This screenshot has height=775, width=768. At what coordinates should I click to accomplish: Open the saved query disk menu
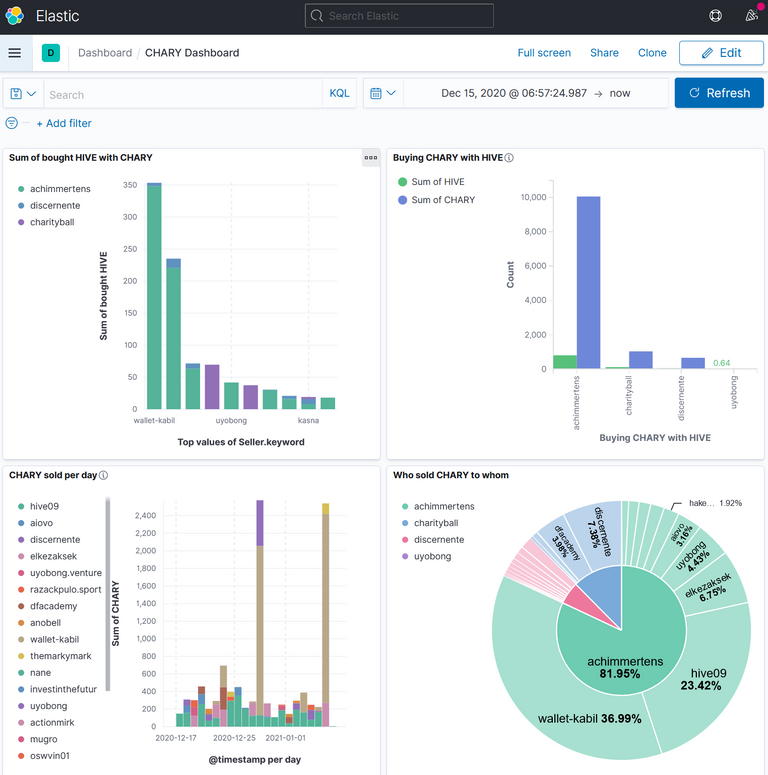pyautogui.click(x=23, y=93)
